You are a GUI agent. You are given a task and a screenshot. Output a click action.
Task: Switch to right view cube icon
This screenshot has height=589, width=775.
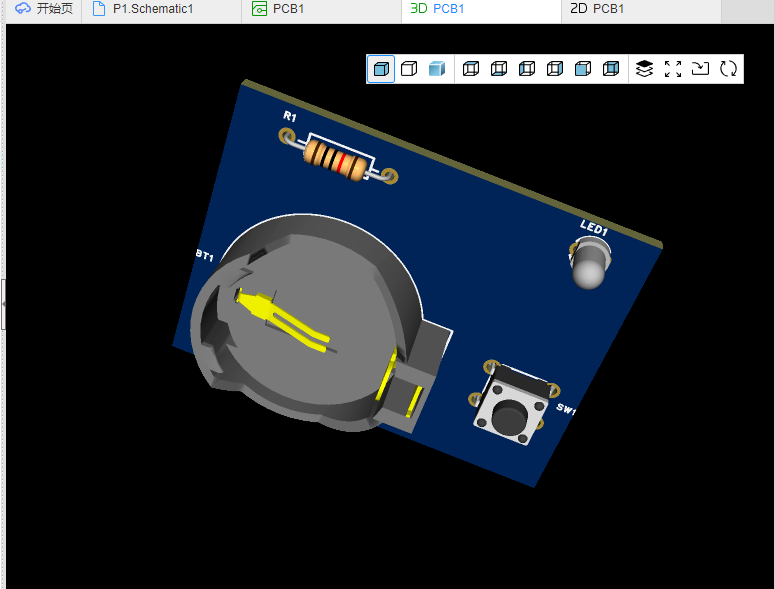[555, 69]
